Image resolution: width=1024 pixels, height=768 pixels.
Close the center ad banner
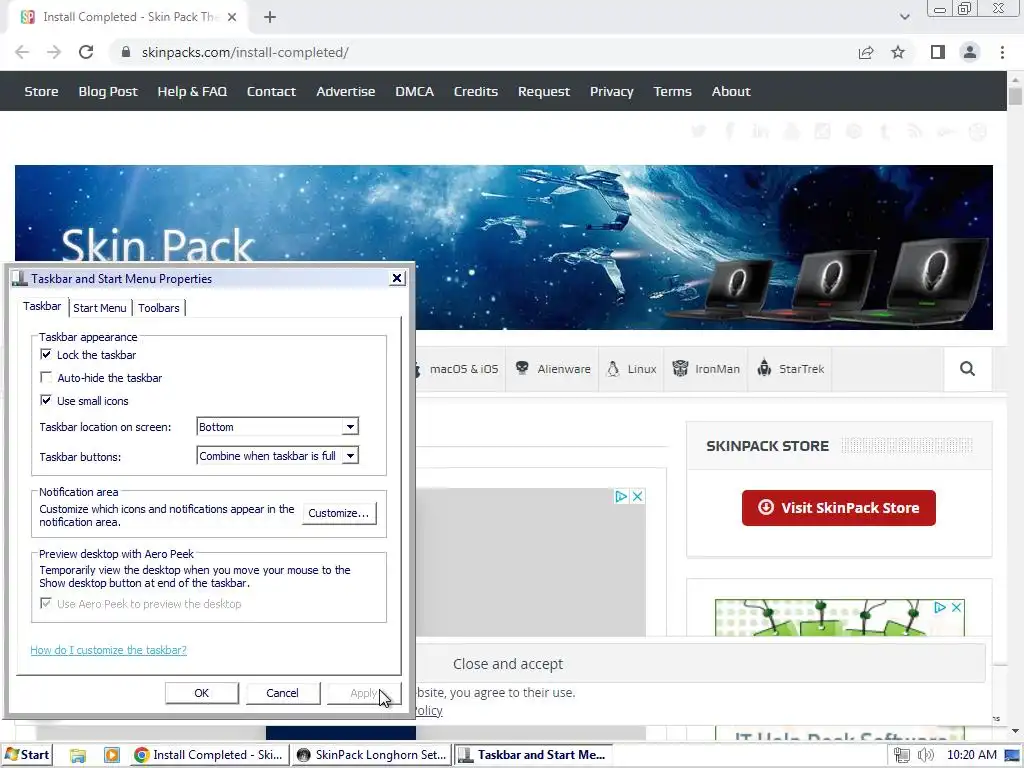click(637, 496)
